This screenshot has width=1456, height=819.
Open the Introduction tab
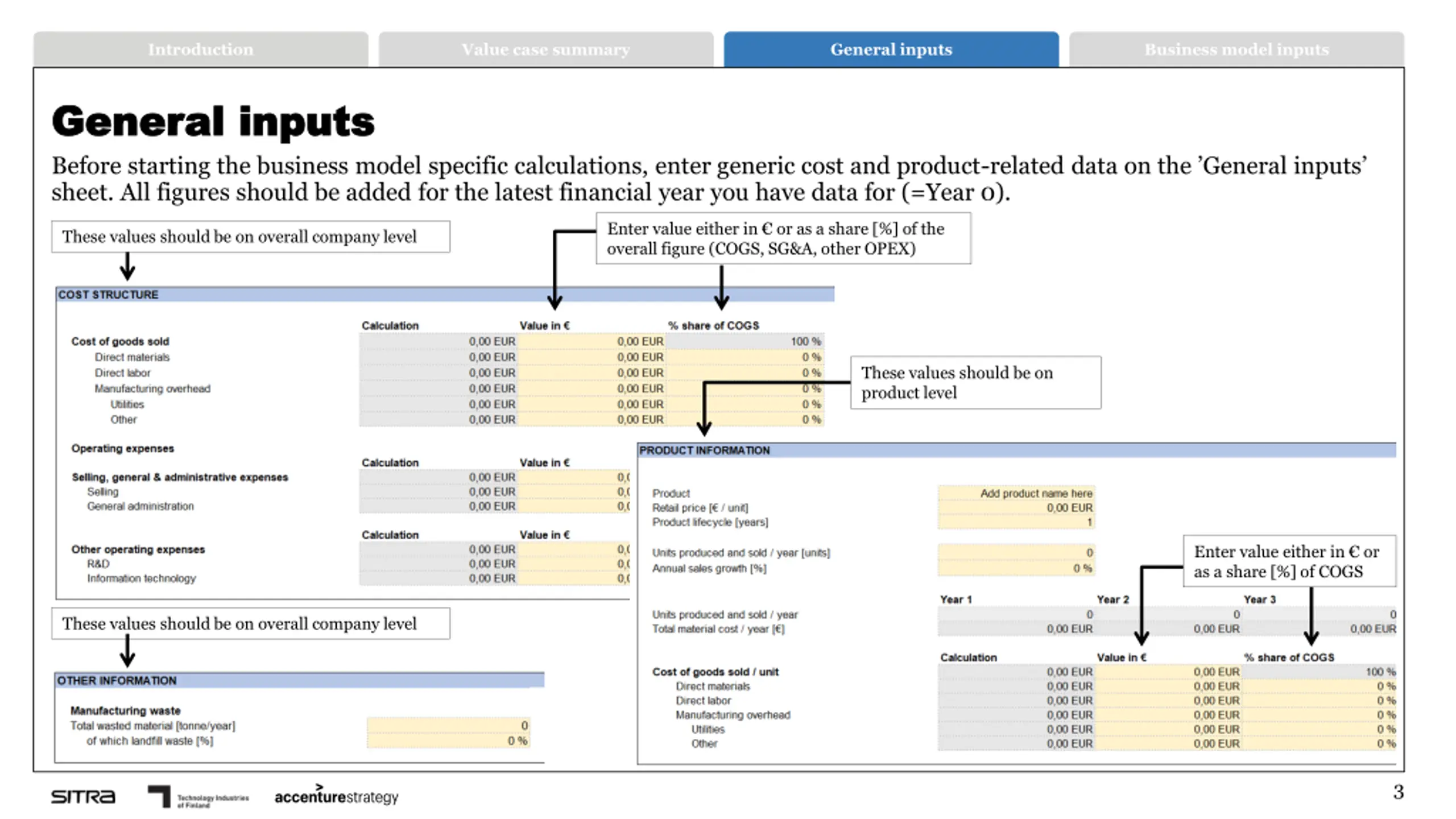(201, 49)
